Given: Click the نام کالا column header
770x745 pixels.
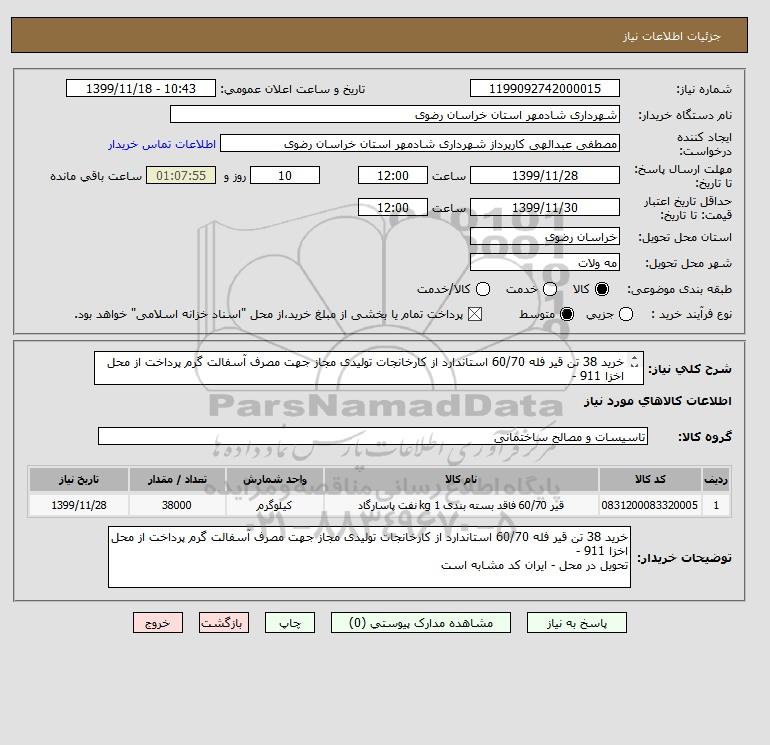Looking at the screenshot, I should pyautogui.click(x=461, y=479).
